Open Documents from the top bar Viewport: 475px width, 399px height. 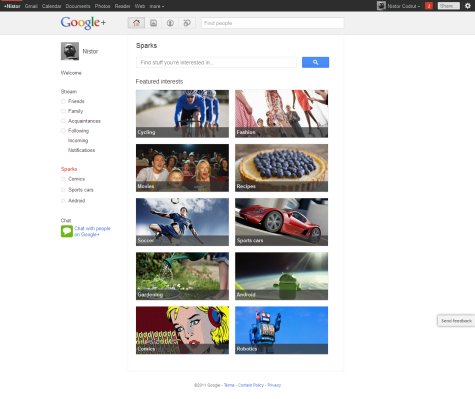[x=78, y=6]
